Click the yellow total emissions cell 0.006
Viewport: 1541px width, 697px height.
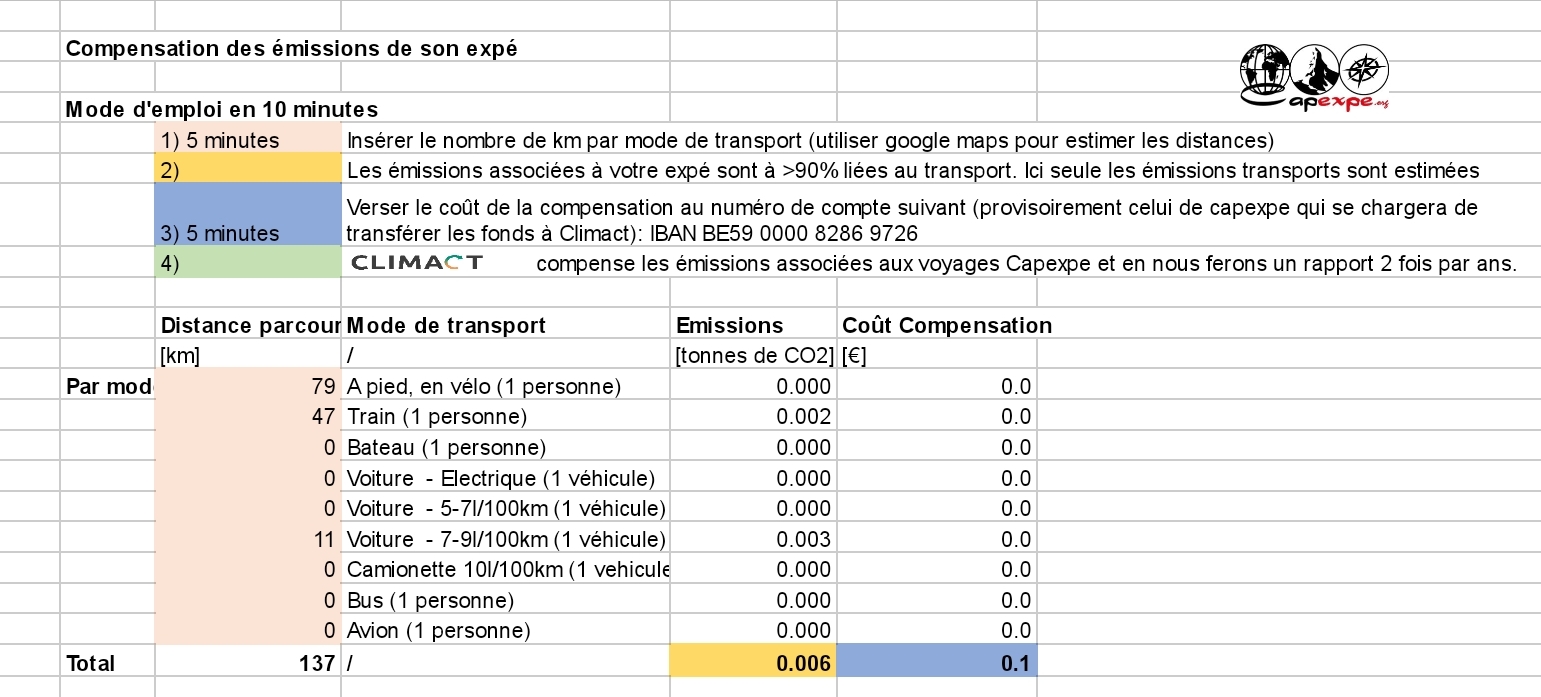pos(753,662)
